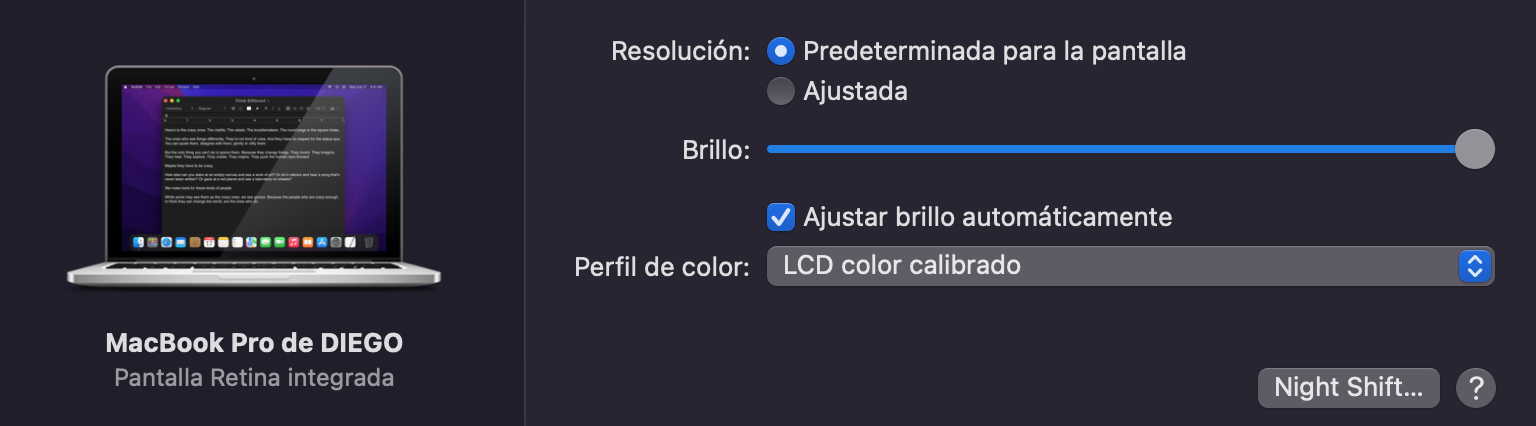Click the Resolución label
This screenshot has width=1536, height=426.
(680, 51)
